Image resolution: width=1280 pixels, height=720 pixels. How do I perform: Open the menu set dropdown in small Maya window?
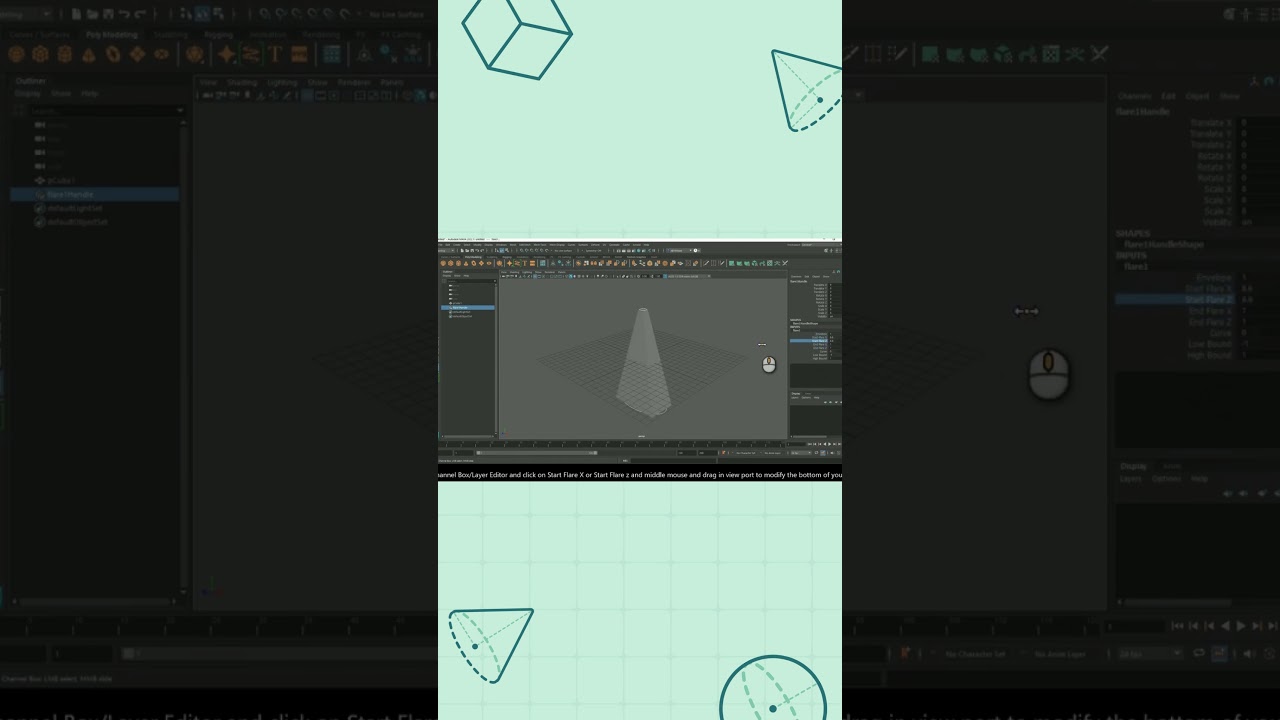click(x=446, y=251)
